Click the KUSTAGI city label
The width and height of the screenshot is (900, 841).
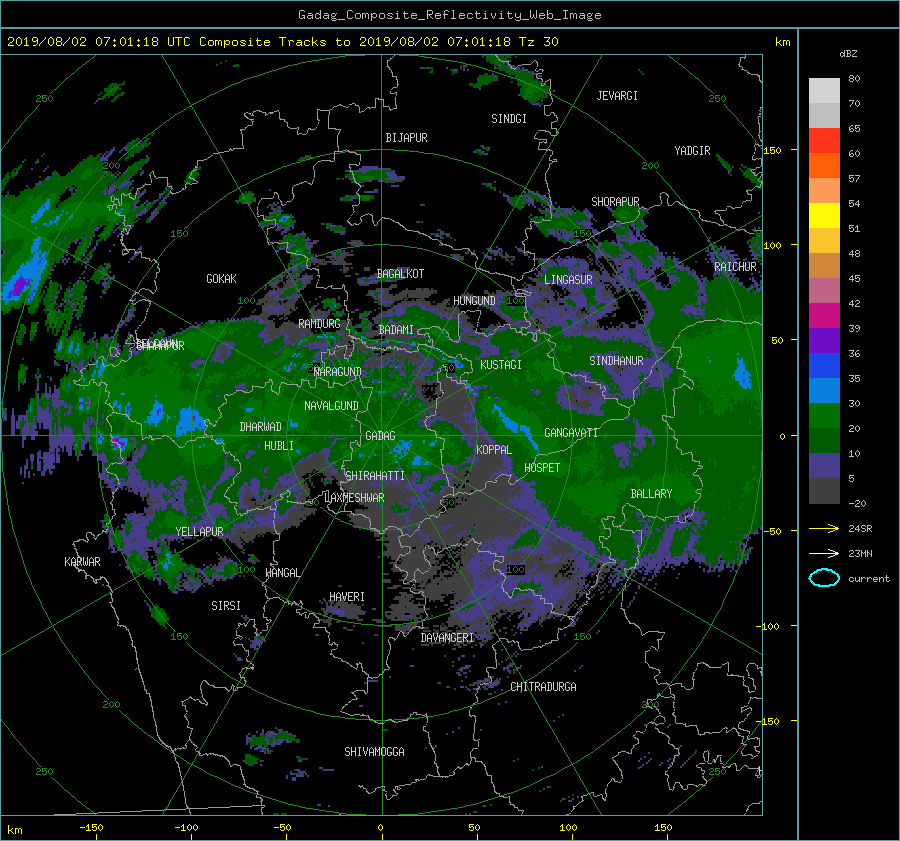coord(501,365)
